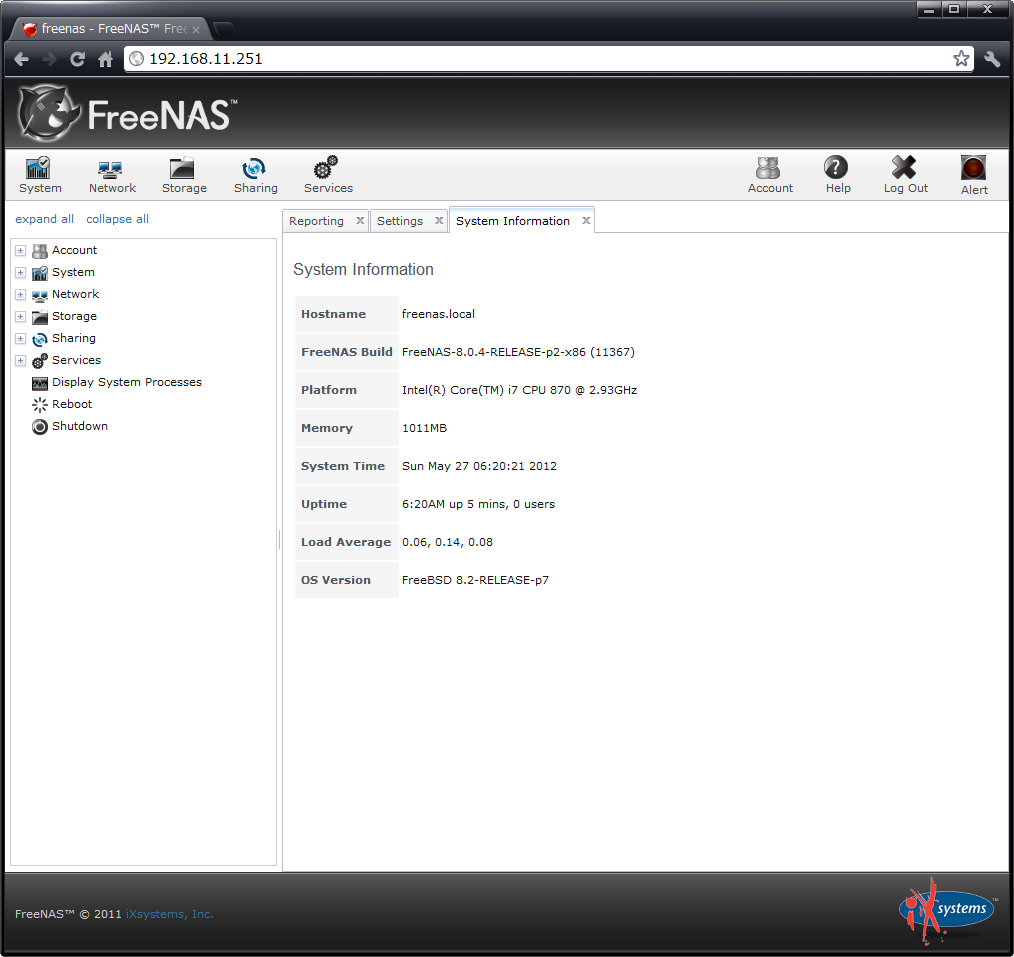Click the Load Average value
The image size is (1014, 957).
[x=448, y=543]
